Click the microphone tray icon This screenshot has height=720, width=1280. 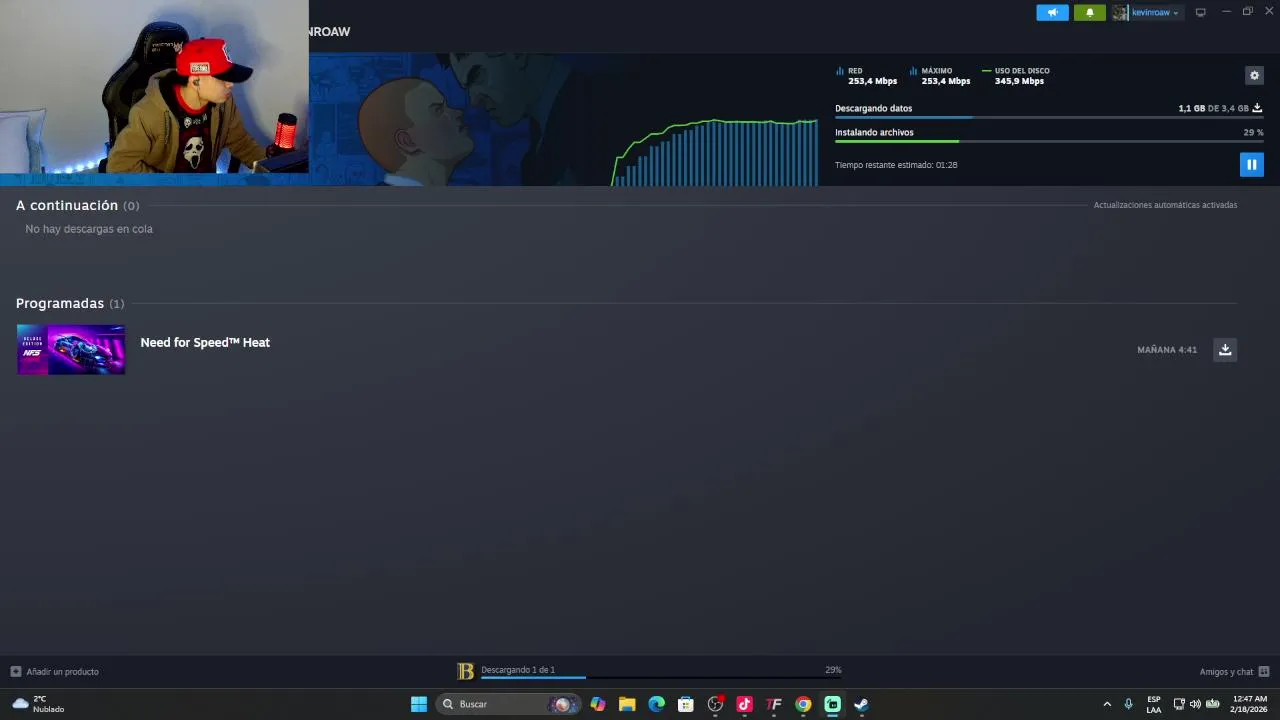[x=1129, y=704]
